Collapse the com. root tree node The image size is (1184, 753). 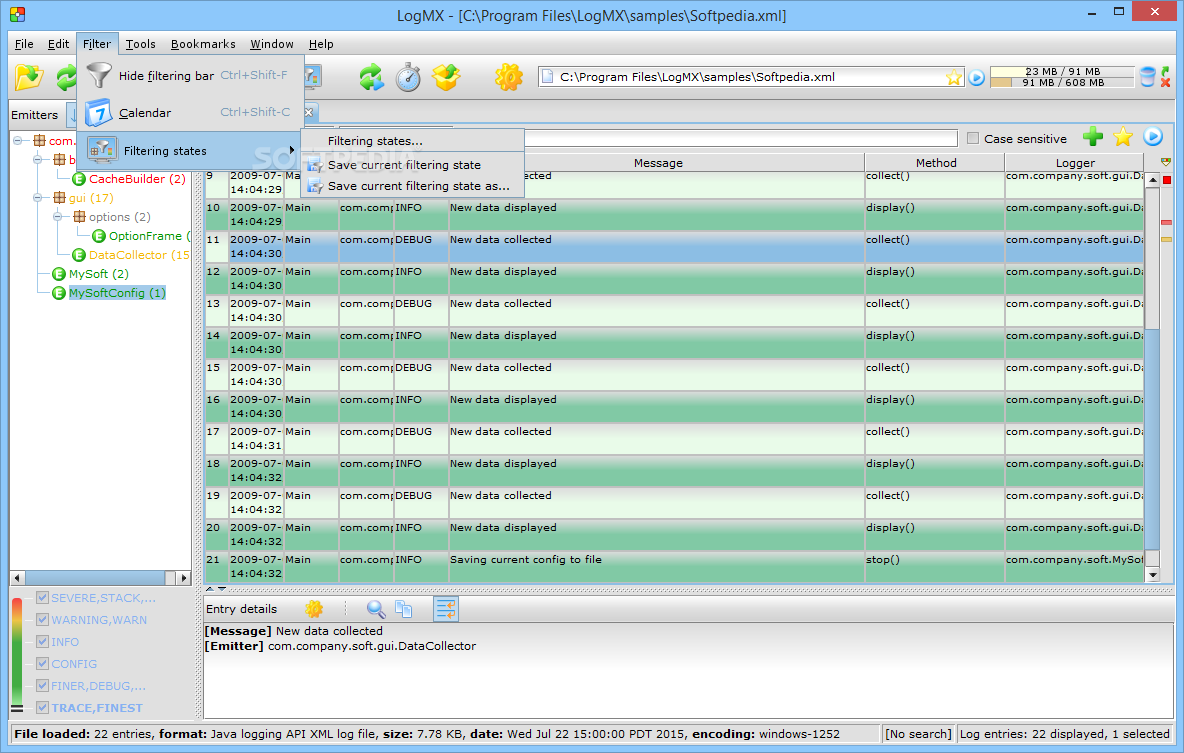point(17,140)
